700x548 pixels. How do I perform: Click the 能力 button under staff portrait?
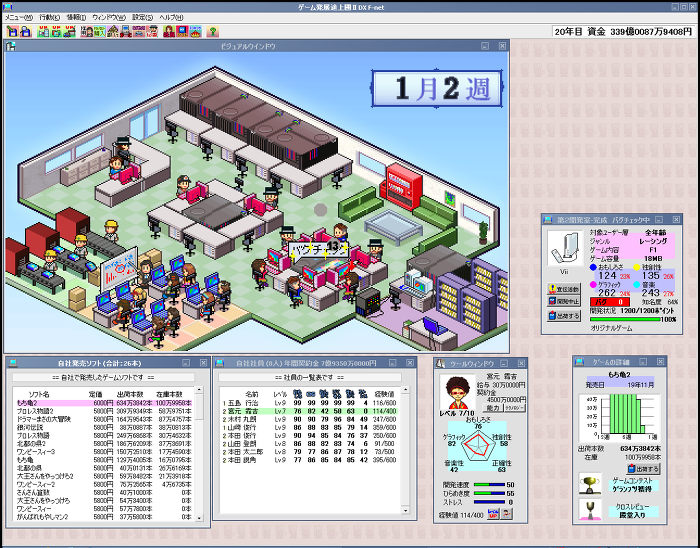pos(492,408)
